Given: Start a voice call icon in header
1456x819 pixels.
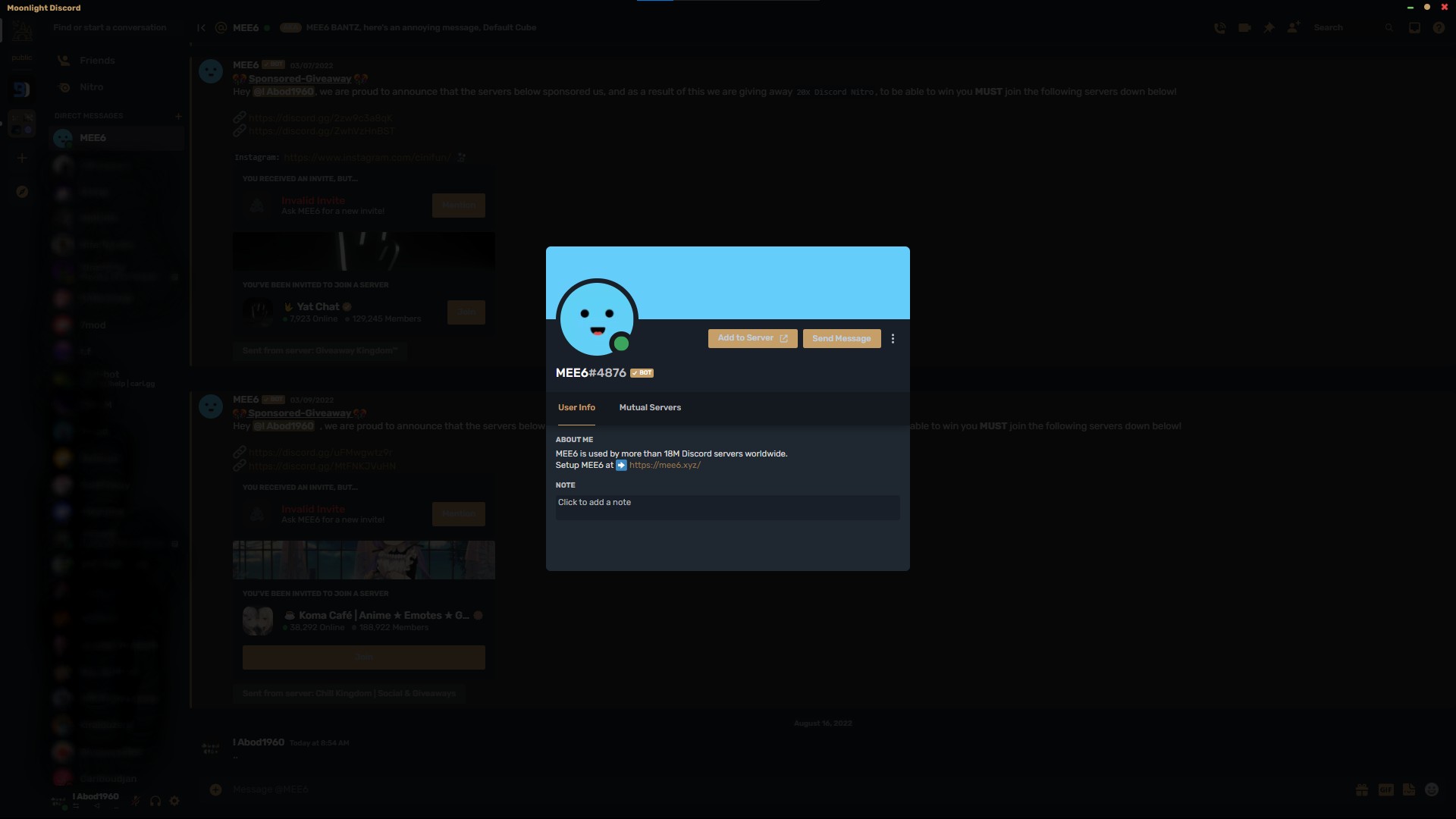Looking at the screenshot, I should (1219, 28).
